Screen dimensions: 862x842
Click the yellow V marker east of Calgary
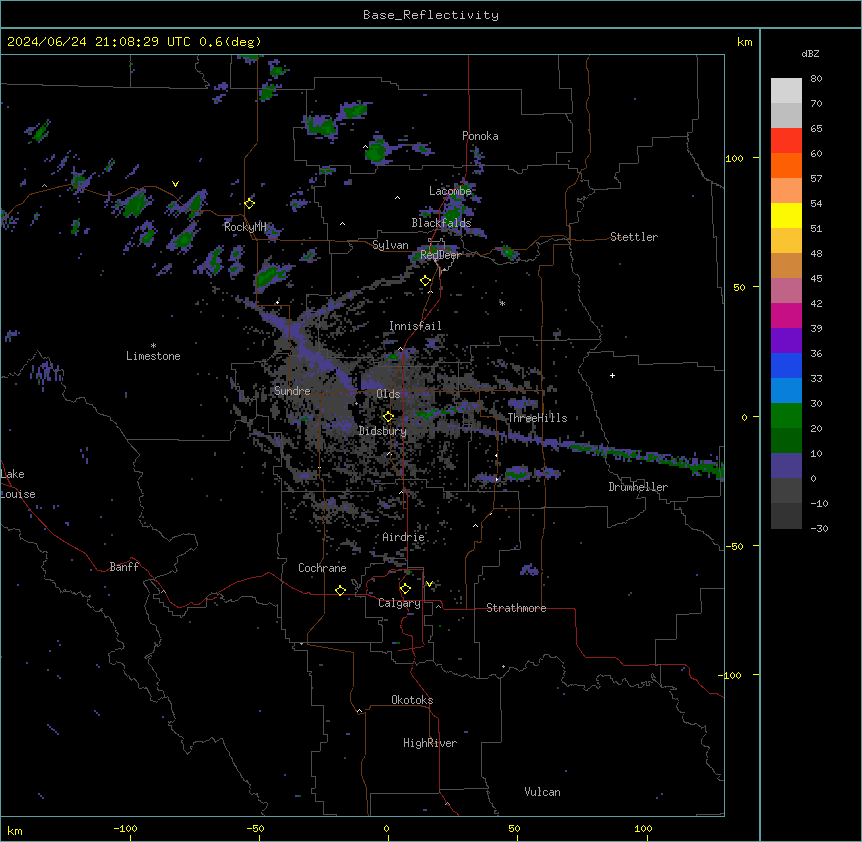[x=429, y=584]
